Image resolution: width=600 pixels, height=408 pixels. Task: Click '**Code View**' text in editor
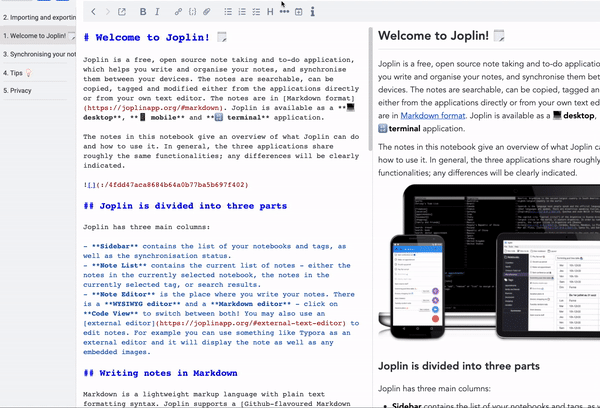pyautogui.click(x=111, y=314)
